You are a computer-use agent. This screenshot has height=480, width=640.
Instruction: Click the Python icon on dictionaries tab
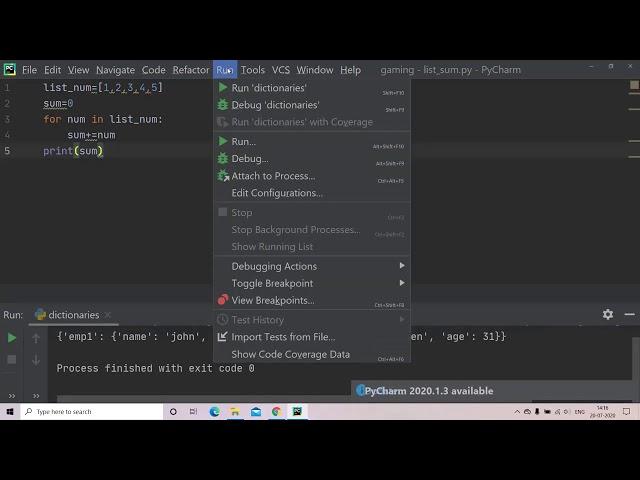tap(40, 314)
